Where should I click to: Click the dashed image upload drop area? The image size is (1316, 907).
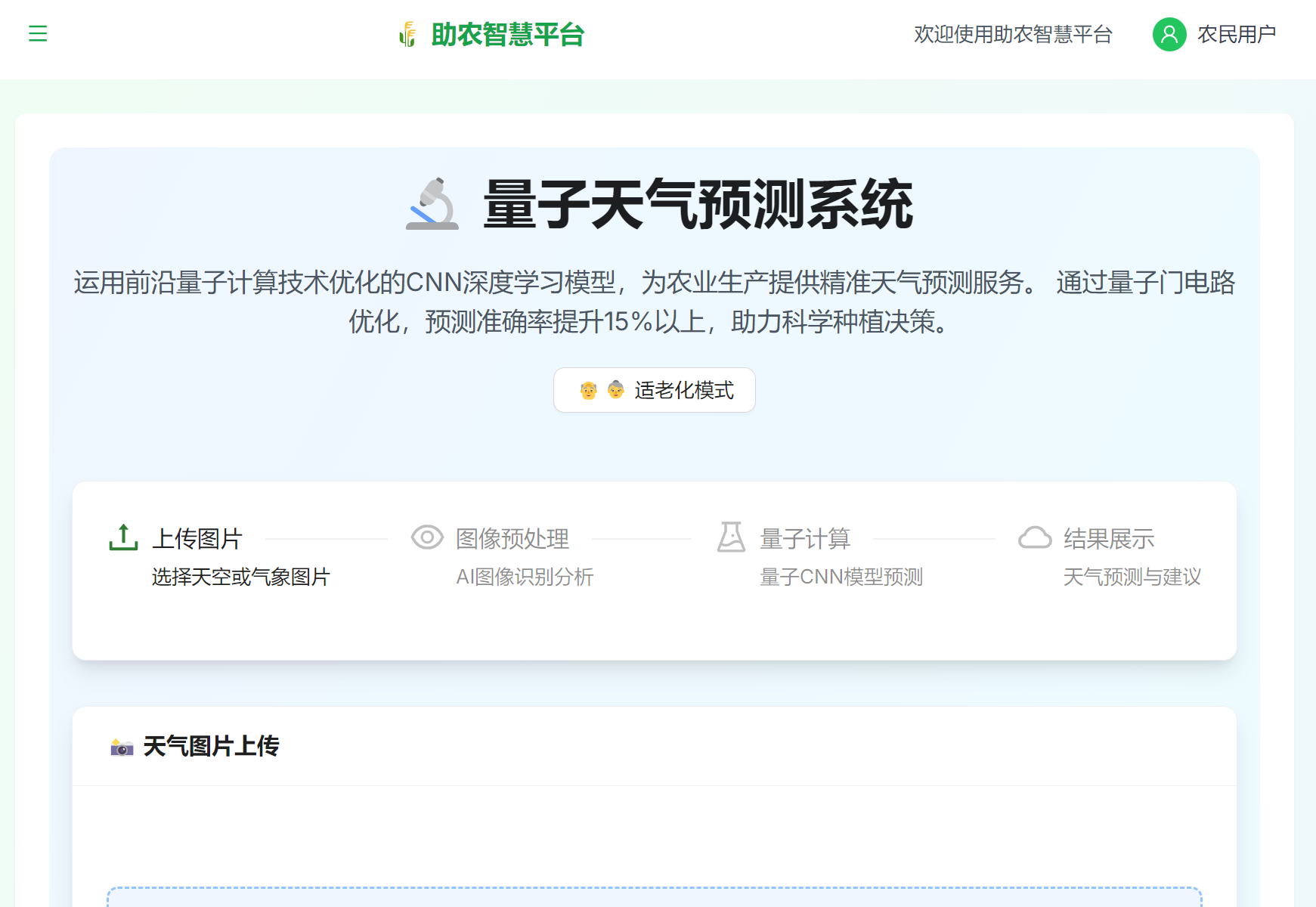click(x=655, y=897)
